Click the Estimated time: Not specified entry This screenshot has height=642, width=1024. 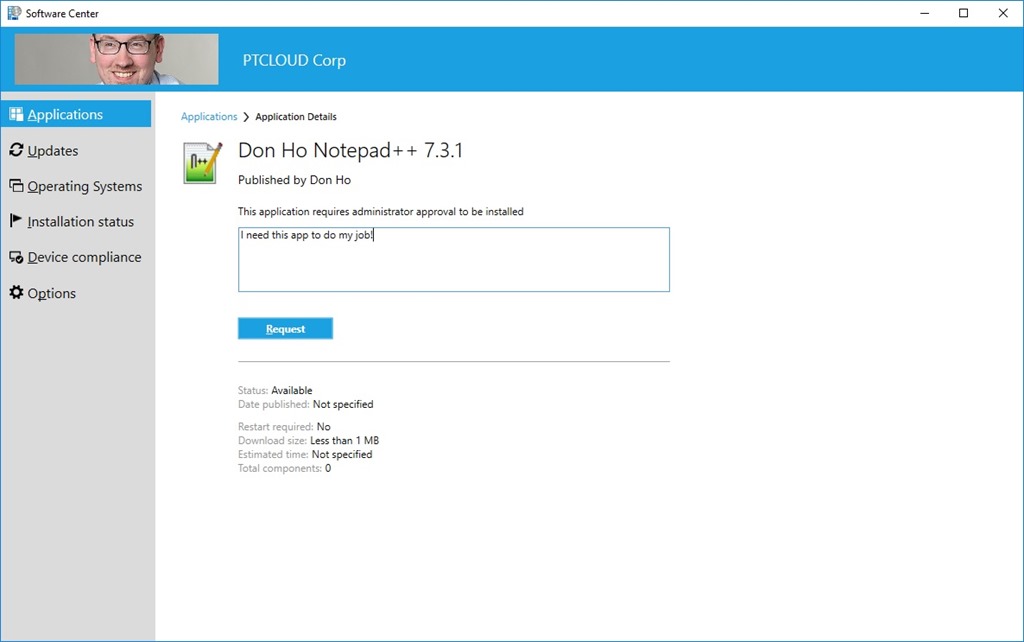305,454
